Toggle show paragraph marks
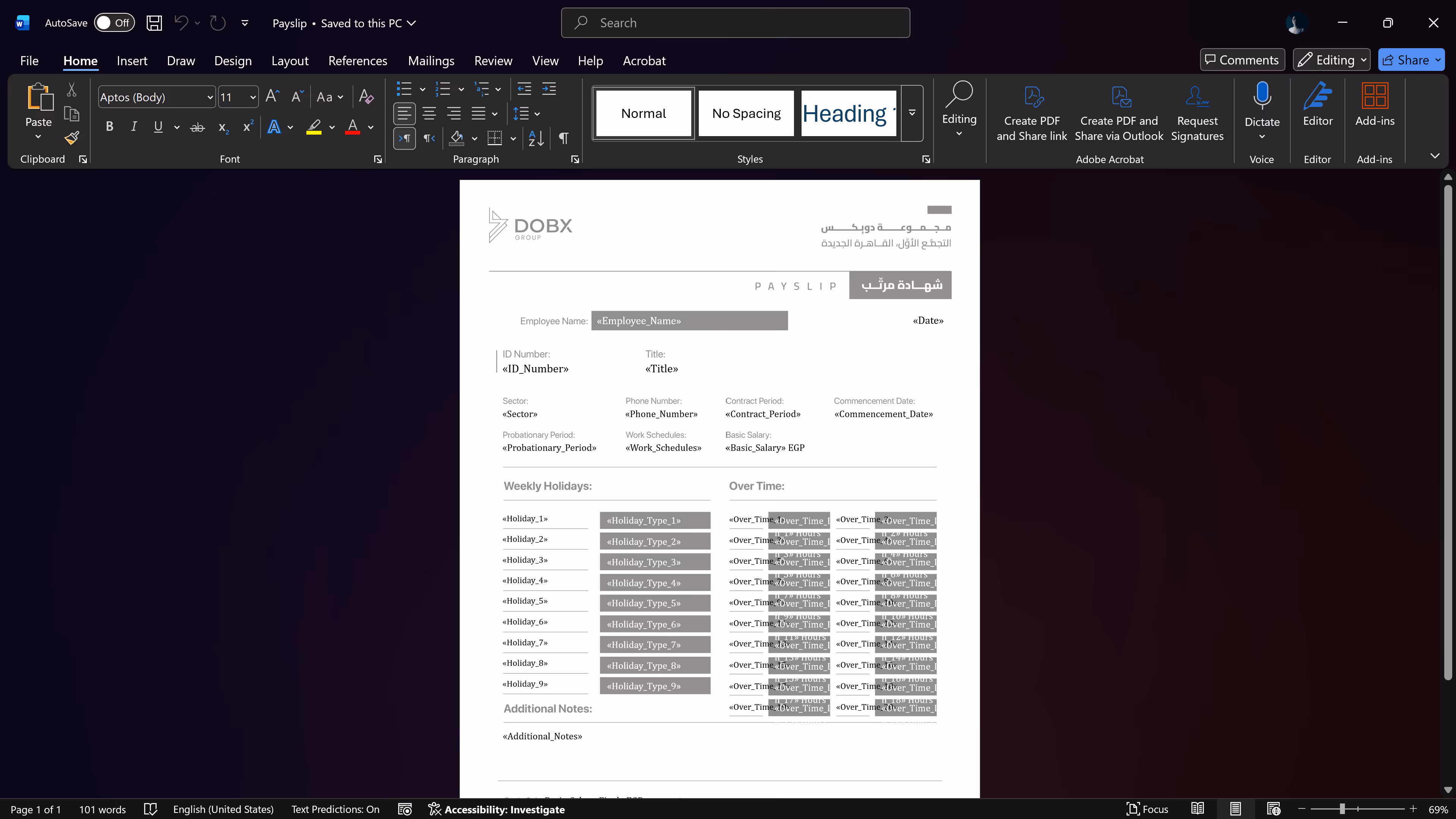 coord(563,138)
